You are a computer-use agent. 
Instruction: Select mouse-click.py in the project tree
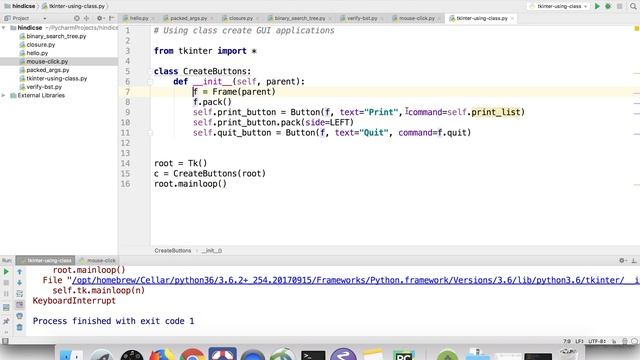[x=47, y=62]
